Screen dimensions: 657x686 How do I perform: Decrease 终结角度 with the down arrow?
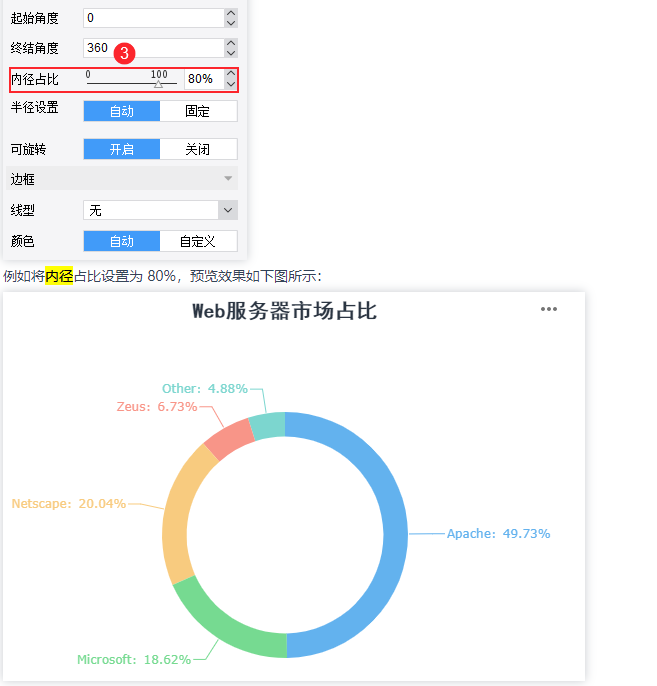pos(231,52)
